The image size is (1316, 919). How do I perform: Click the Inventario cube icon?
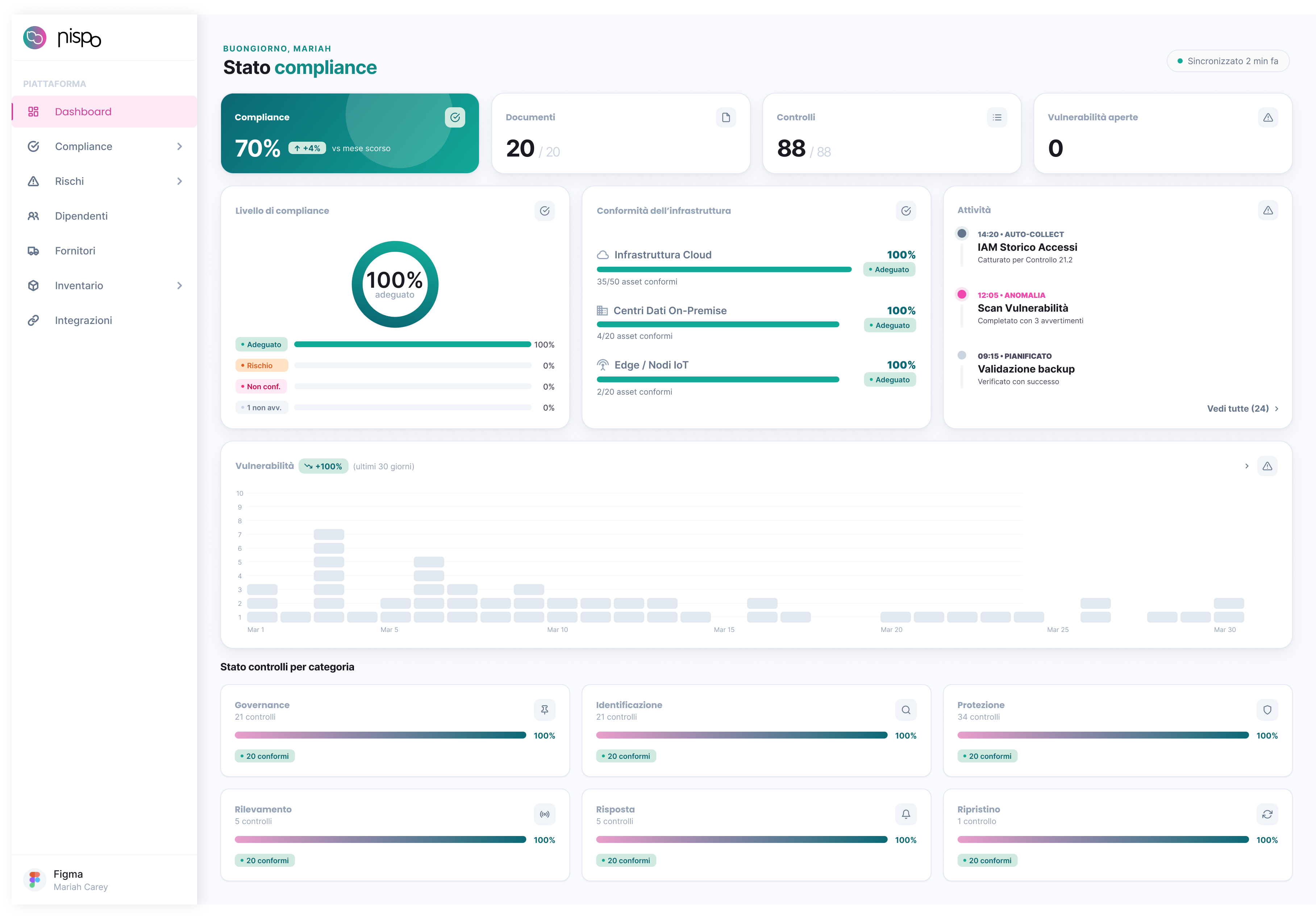tap(33, 286)
